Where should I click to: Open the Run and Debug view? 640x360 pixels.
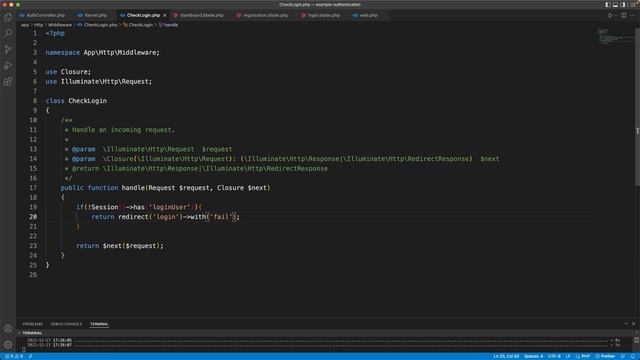[x=8, y=65]
